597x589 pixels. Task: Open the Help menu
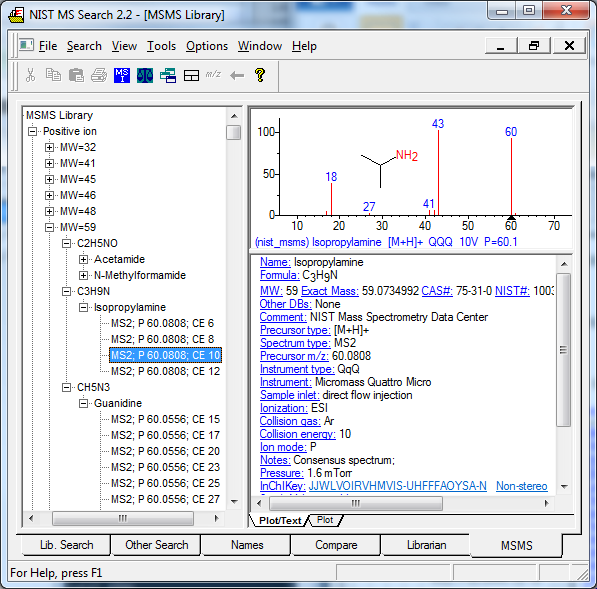pyautogui.click(x=304, y=46)
